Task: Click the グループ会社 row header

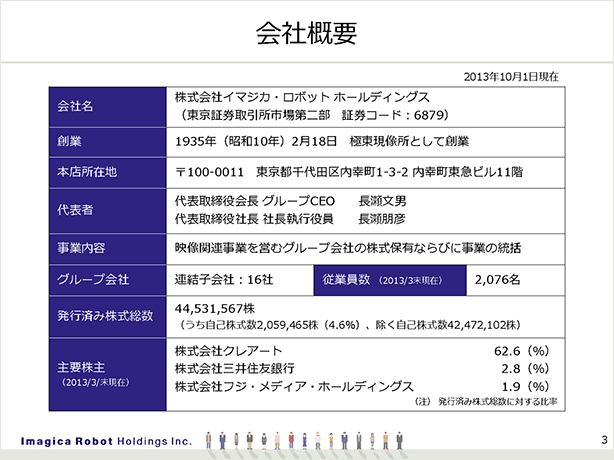Action: click(108, 280)
